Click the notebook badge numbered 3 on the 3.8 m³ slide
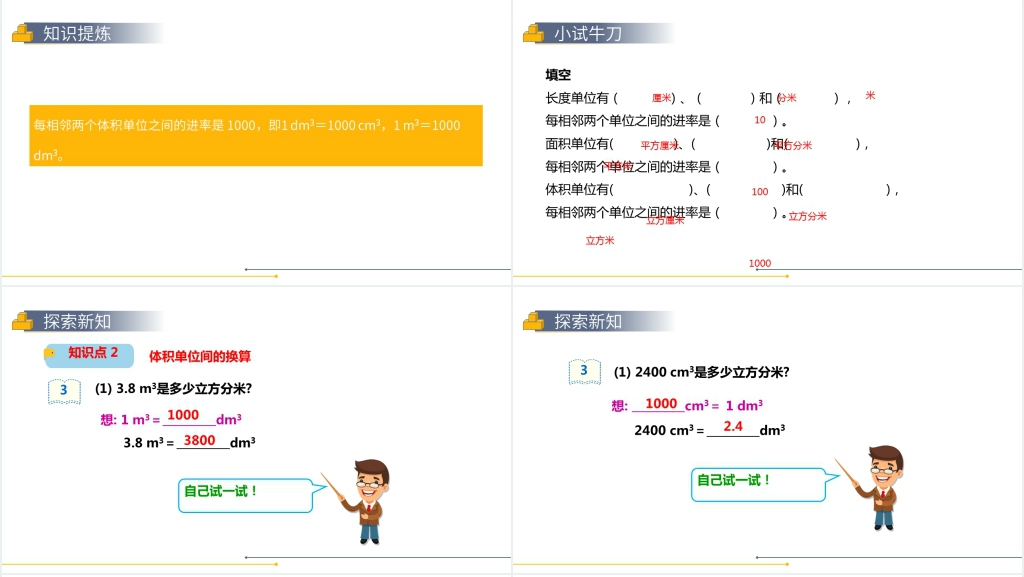 point(63,391)
